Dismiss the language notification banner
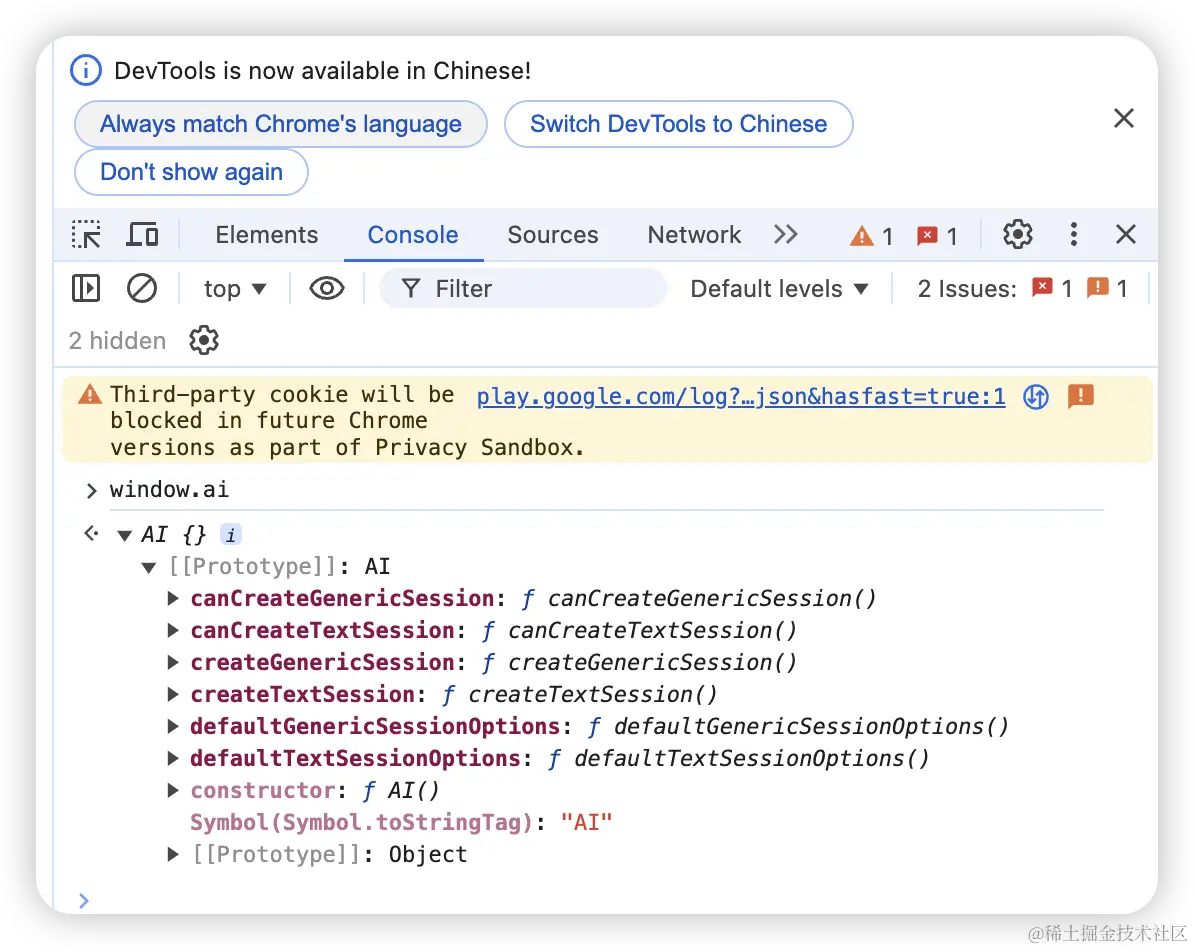This screenshot has width=1194, height=950. tap(1124, 118)
